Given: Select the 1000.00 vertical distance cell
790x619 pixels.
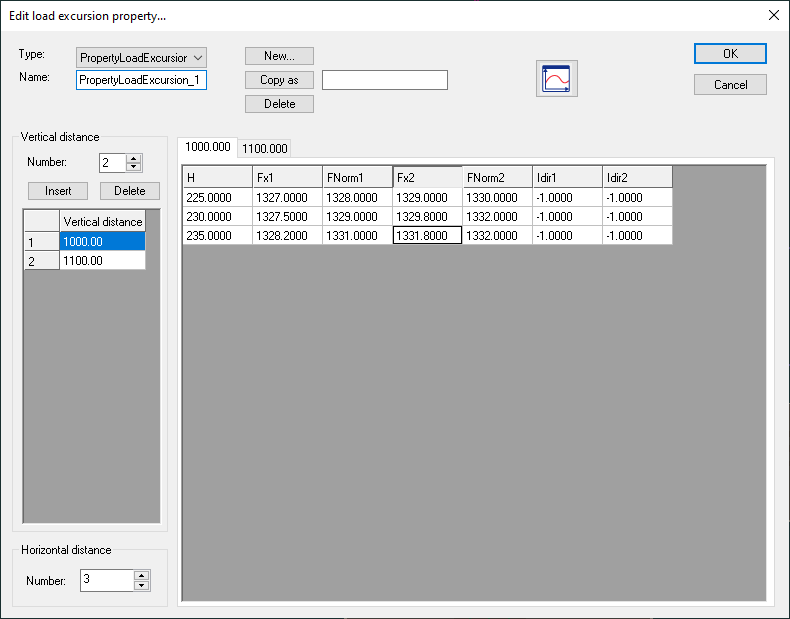Looking at the screenshot, I should 102,241.
